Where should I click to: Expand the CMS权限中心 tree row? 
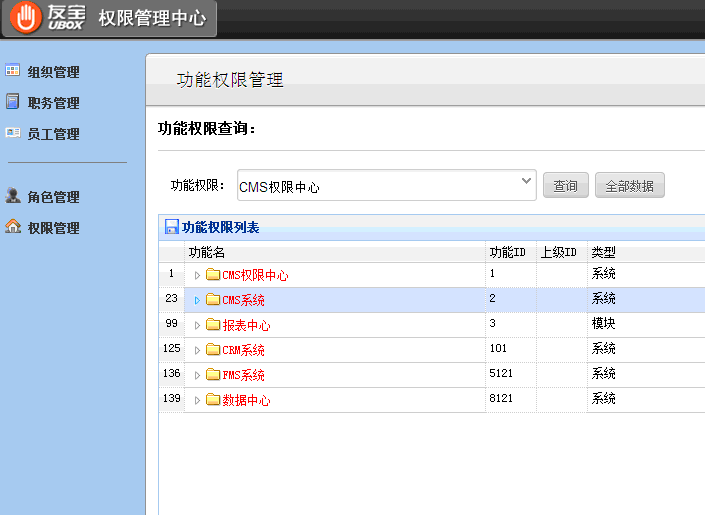coord(197,275)
